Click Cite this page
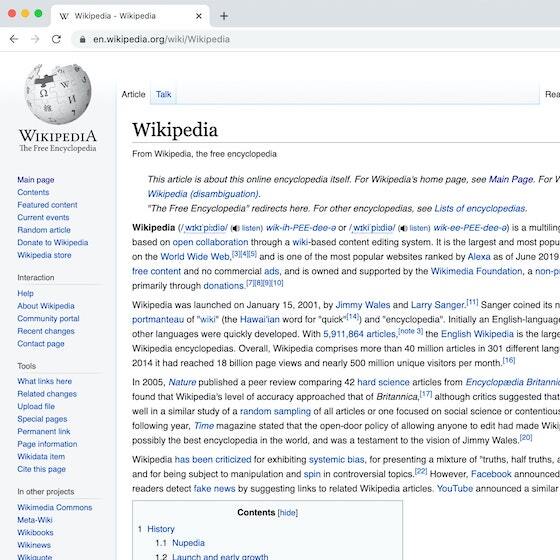560x560 pixels. click(41, 469)
